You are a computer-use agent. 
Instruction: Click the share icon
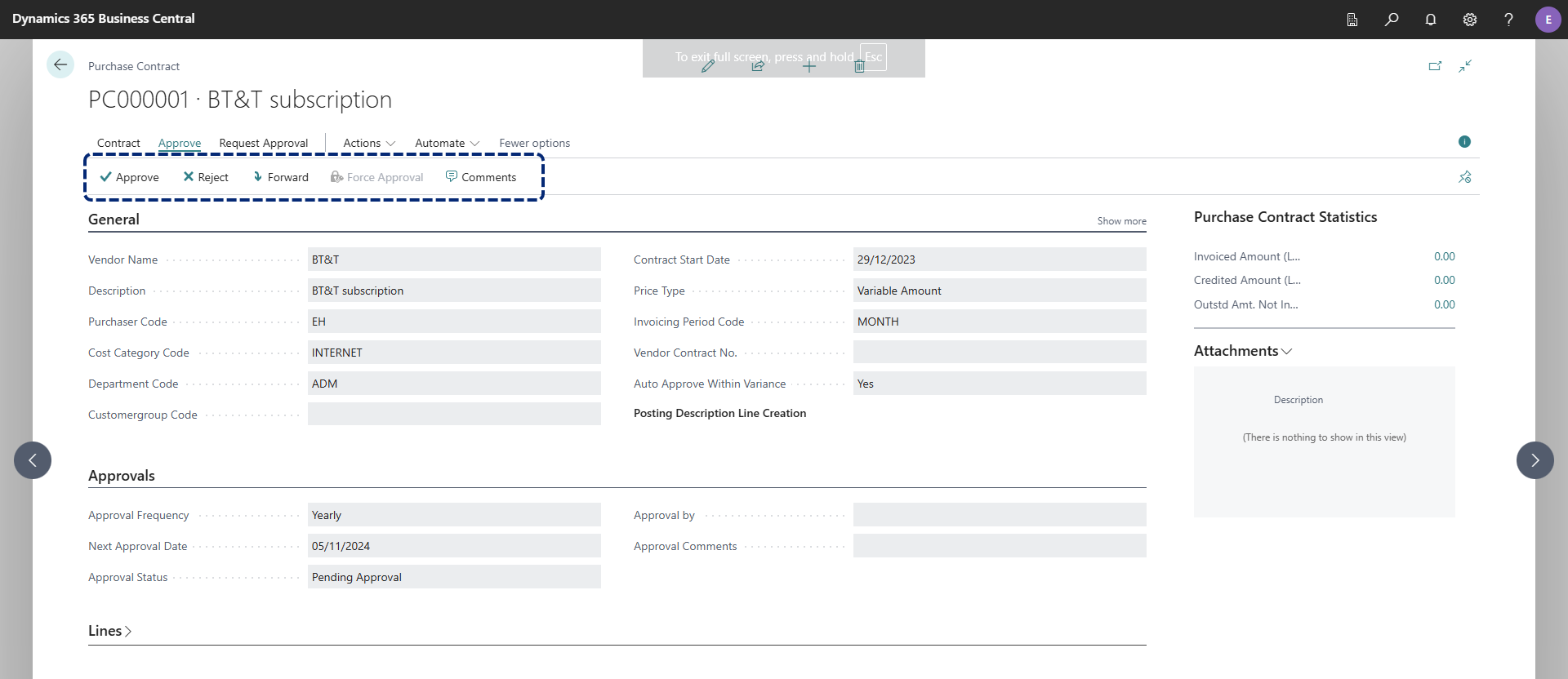click(758, 66)
